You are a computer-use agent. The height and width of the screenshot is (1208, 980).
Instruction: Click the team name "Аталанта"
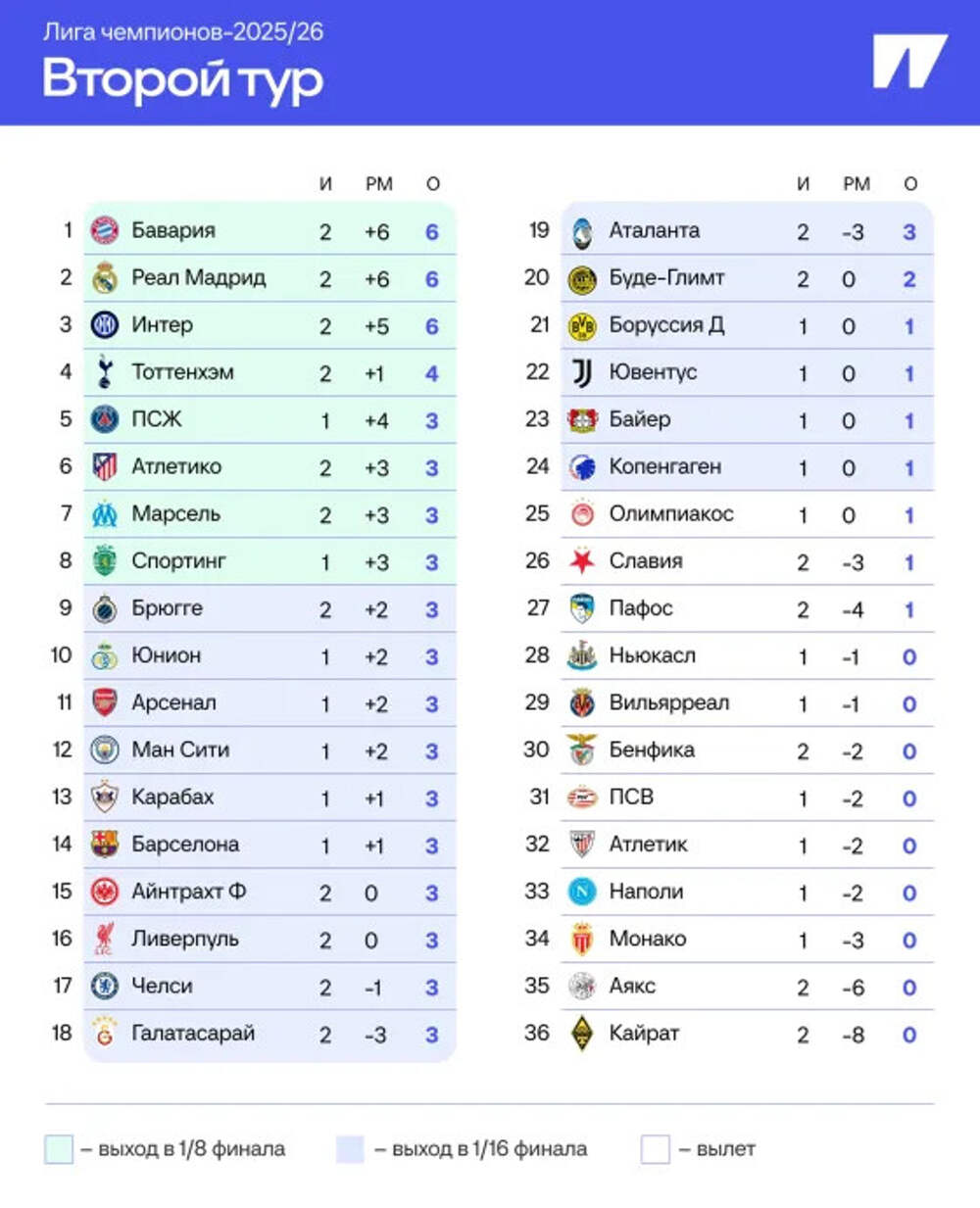click(x=655, y=230)
